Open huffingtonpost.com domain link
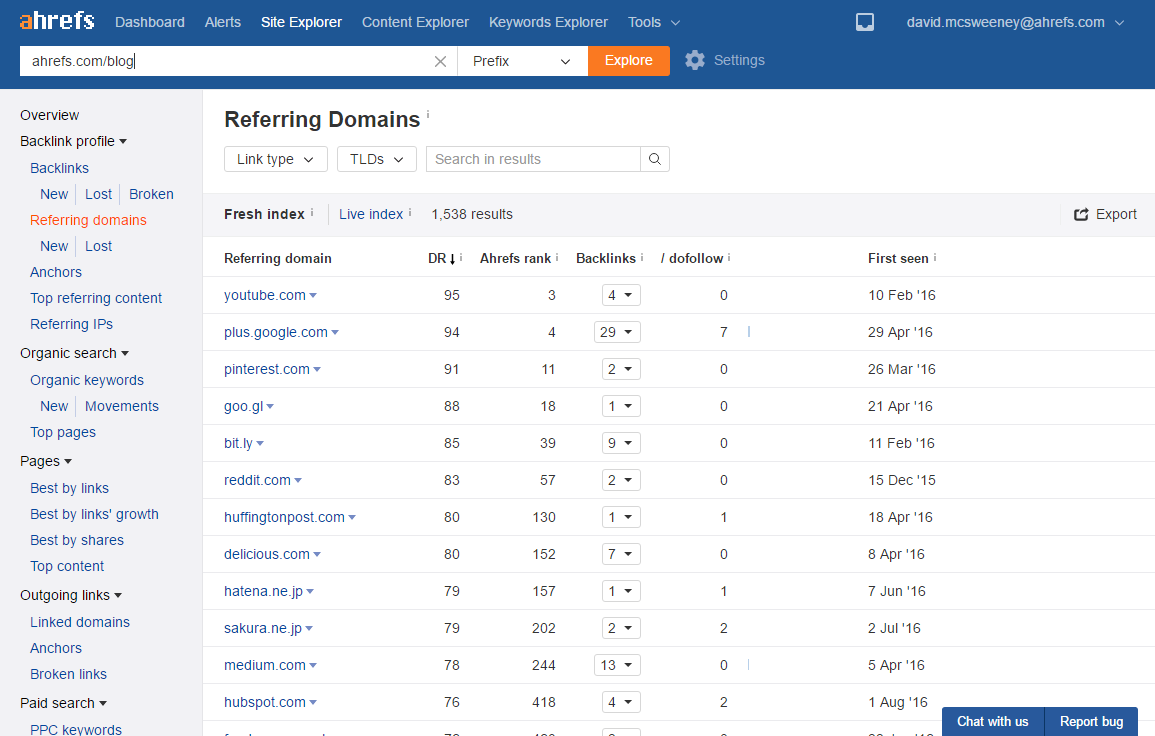Viewport: 1155px width, 736px height. coord(284,517)
